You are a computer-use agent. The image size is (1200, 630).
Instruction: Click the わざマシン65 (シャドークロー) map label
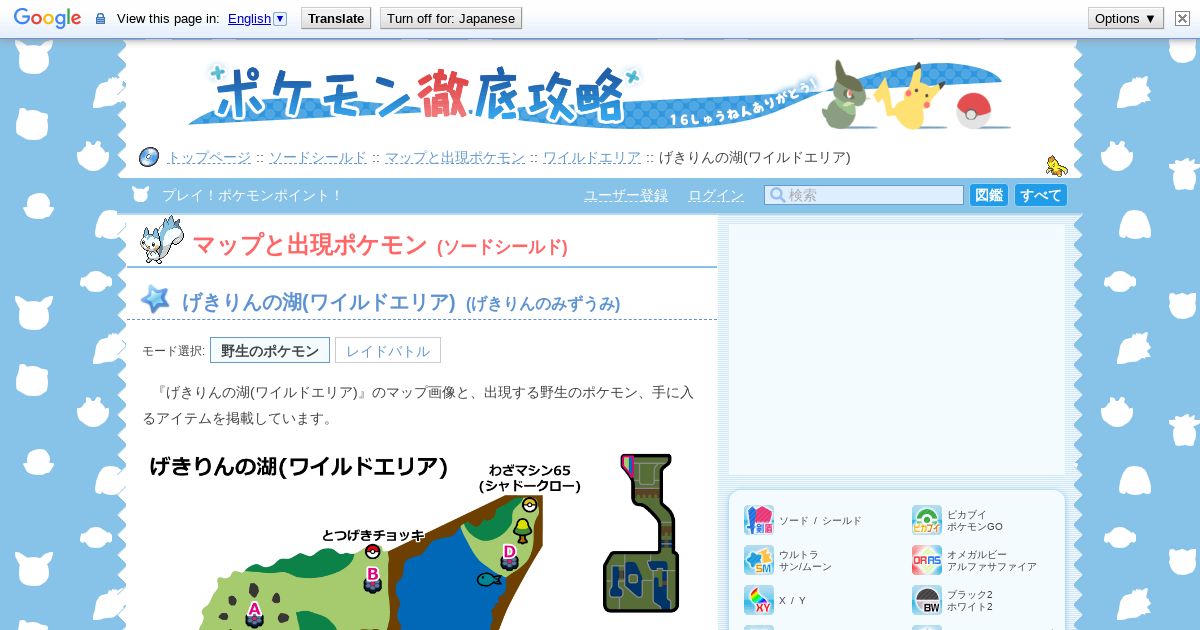[530, 478]
